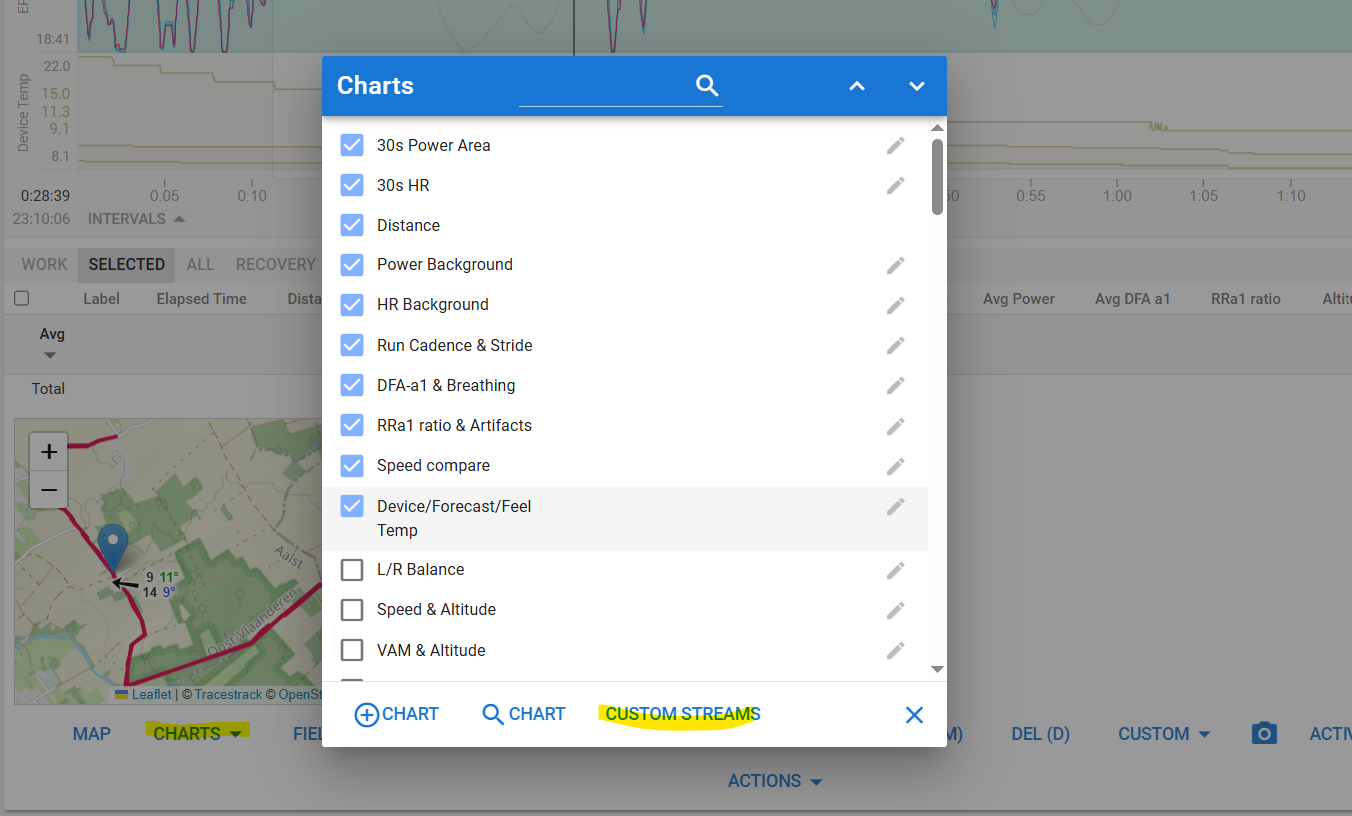Uncheck the 30s Power Area checkbox
Image resolution: width=1352 pixels, height=816 pixels.
point(352,145)
